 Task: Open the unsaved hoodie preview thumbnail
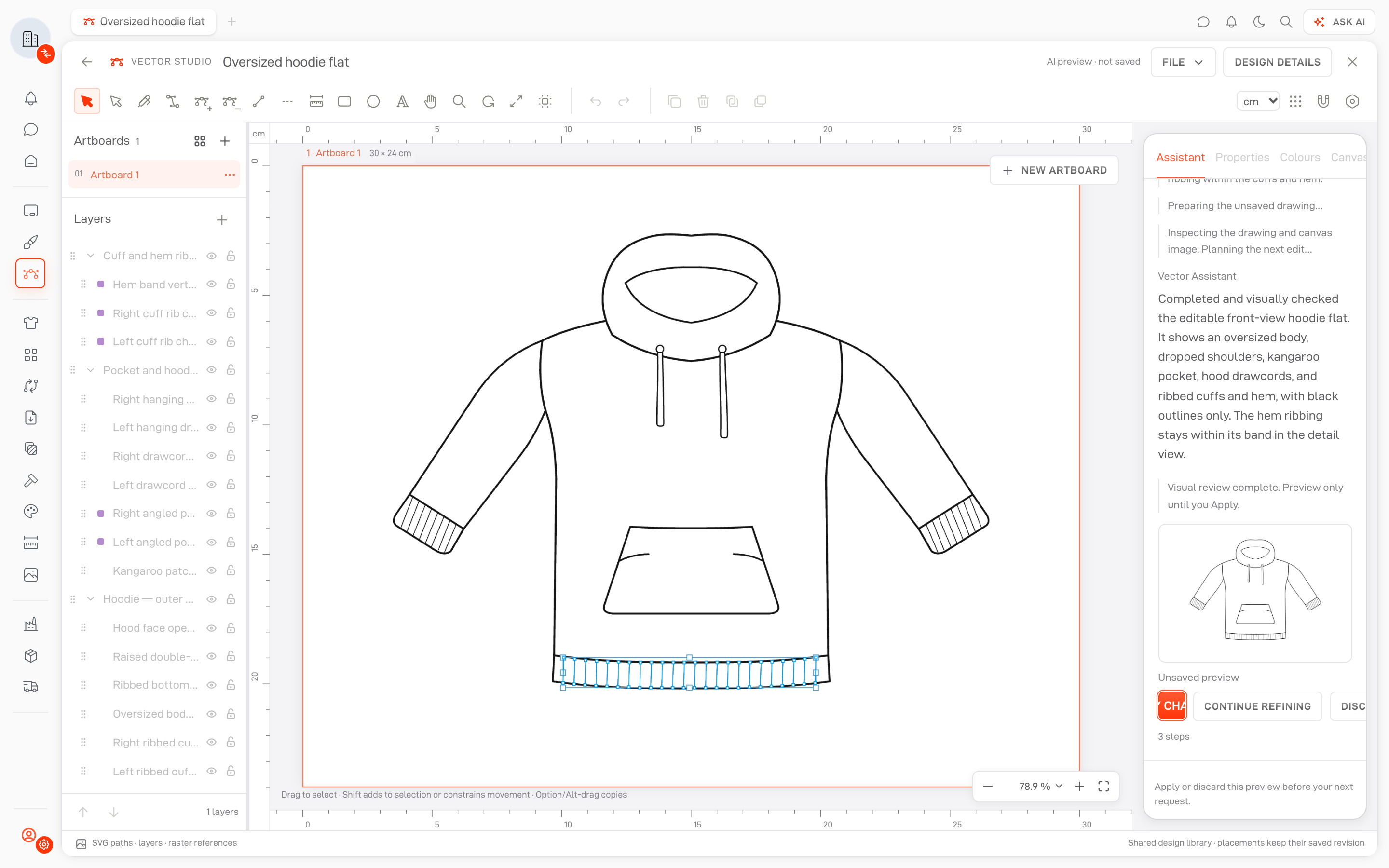1255,593
